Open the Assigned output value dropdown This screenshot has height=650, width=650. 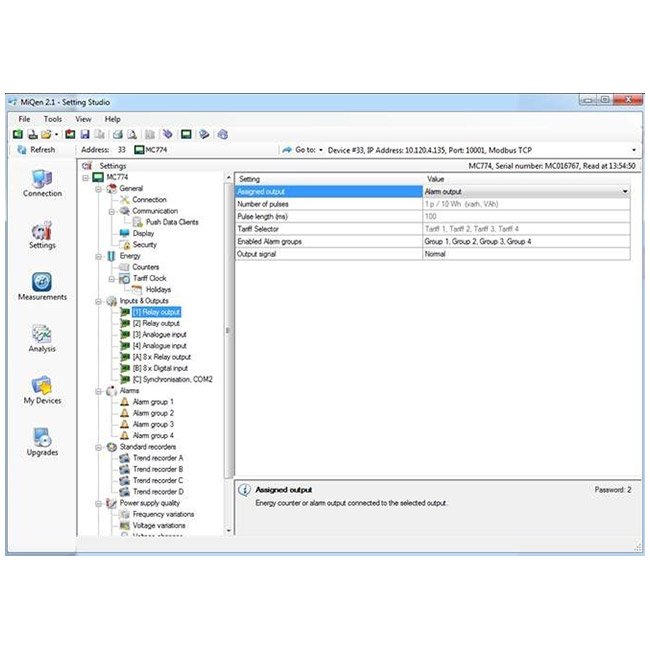625,192
